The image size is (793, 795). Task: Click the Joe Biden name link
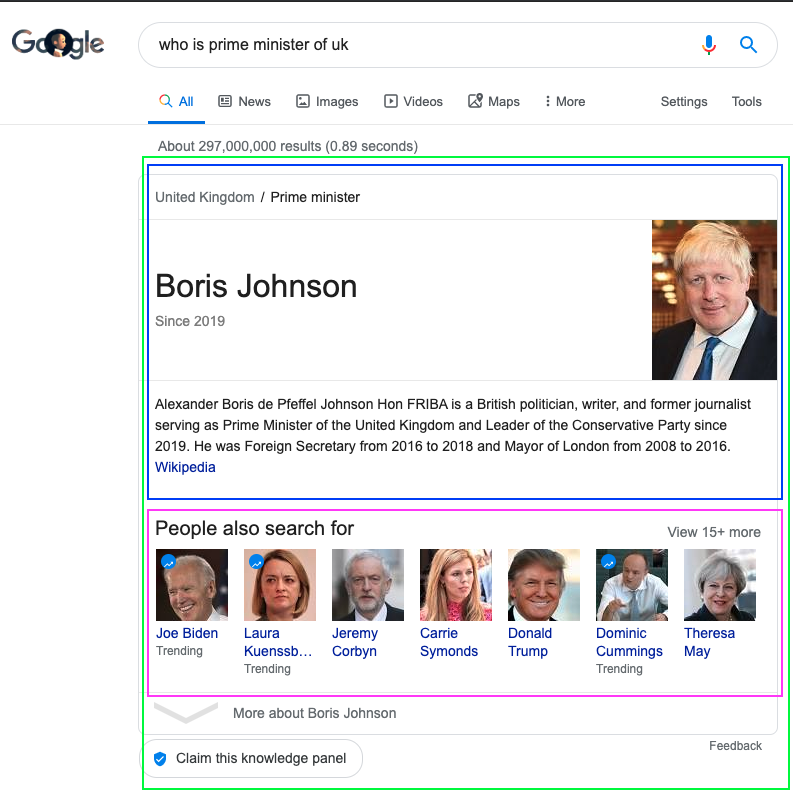tap(187, 633)
